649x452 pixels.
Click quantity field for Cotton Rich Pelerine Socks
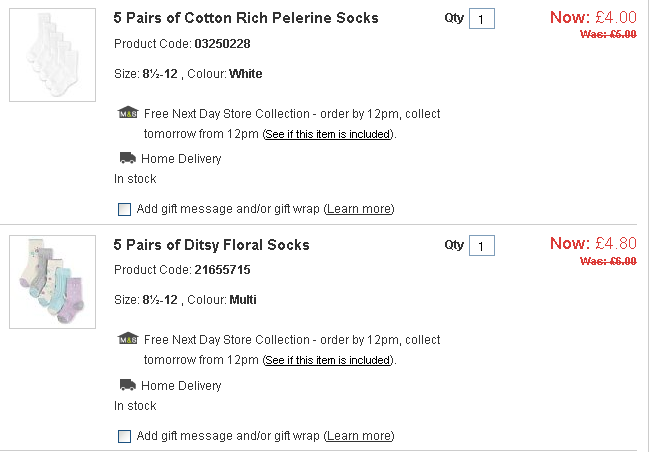pyautogui.click(x=482, y=20)
